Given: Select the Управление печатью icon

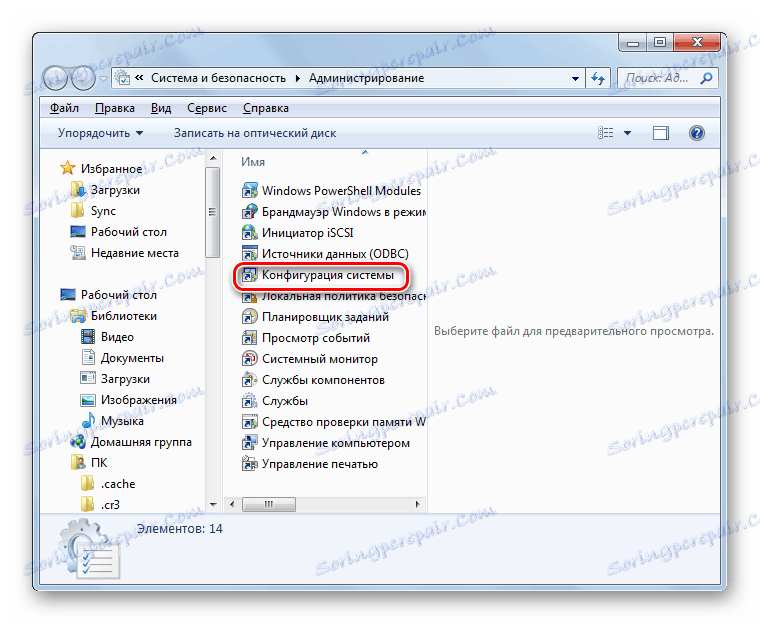Looking at the screenshot, I should (x=249, y=464).
